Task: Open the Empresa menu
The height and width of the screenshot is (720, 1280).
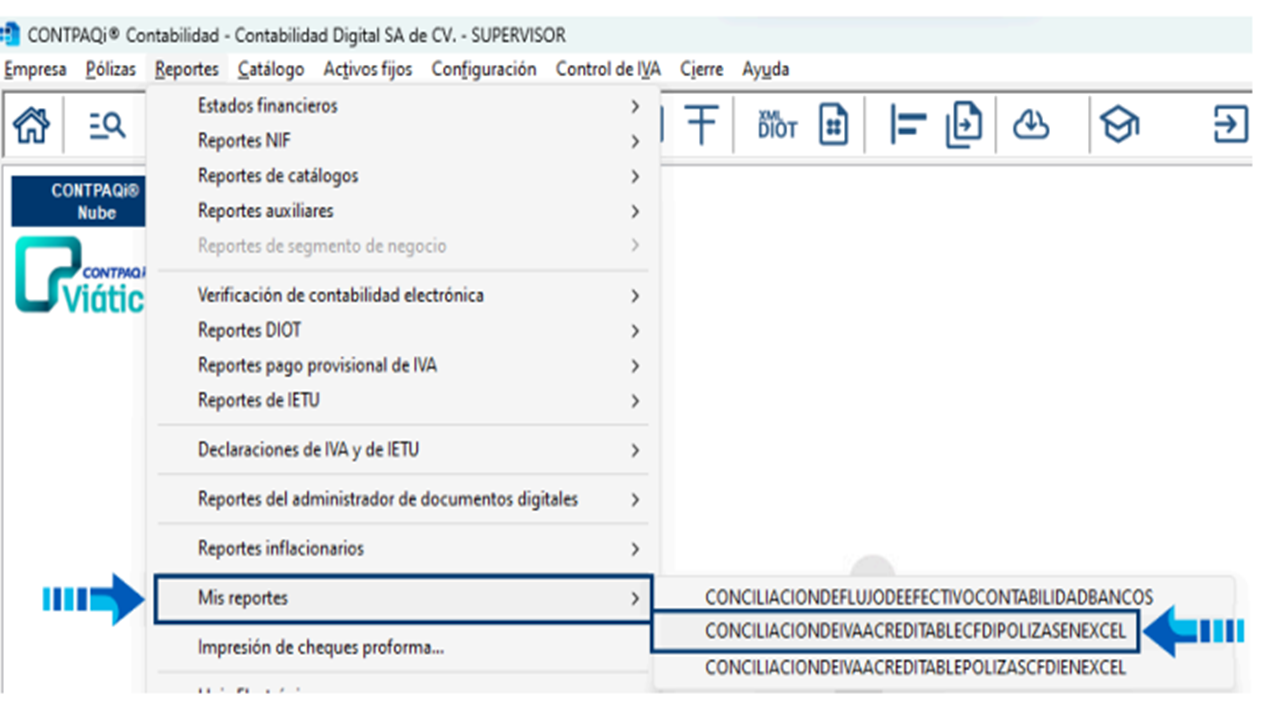Action: [x=35, y=69]
